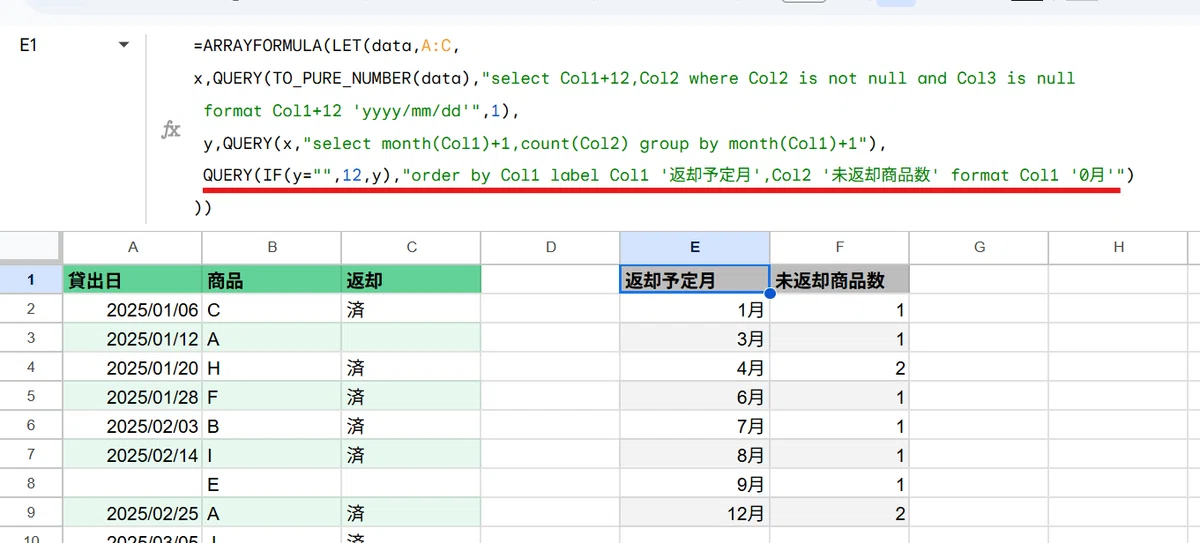1200x543 pixels.
Task: Click product cell B in row 6
Action: coord(271,425)
